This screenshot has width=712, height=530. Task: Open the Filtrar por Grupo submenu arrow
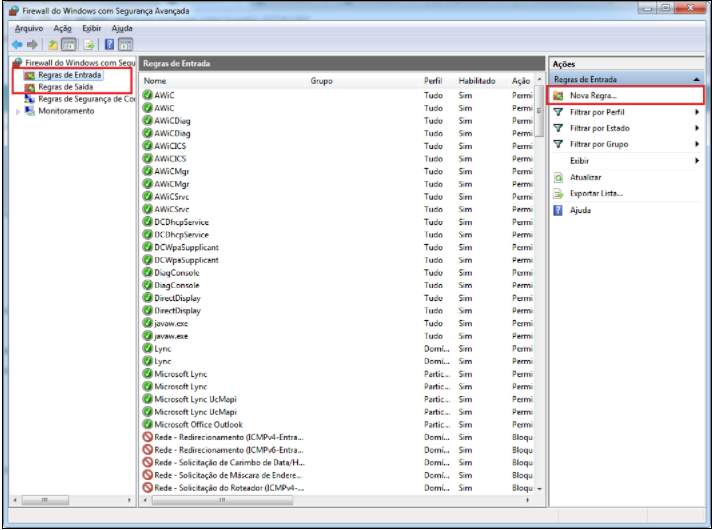point(697,144)
